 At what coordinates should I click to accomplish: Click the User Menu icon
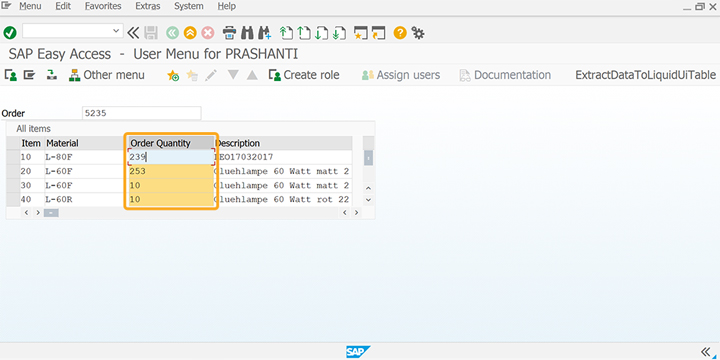coord(11,75)
